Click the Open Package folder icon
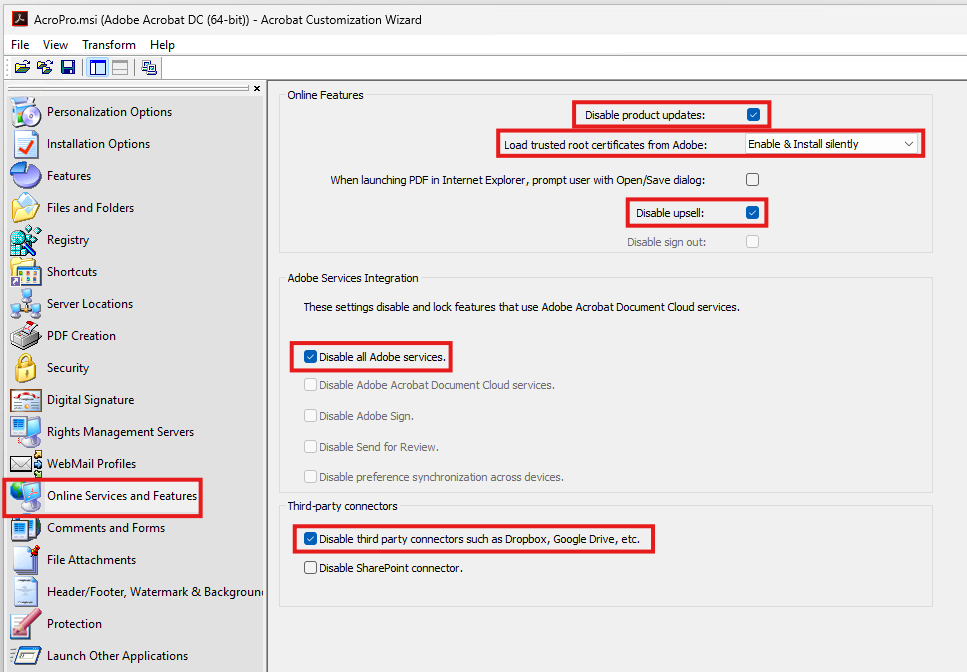The image size is (967, 672). pyautogui.click(x=22, y=67)
